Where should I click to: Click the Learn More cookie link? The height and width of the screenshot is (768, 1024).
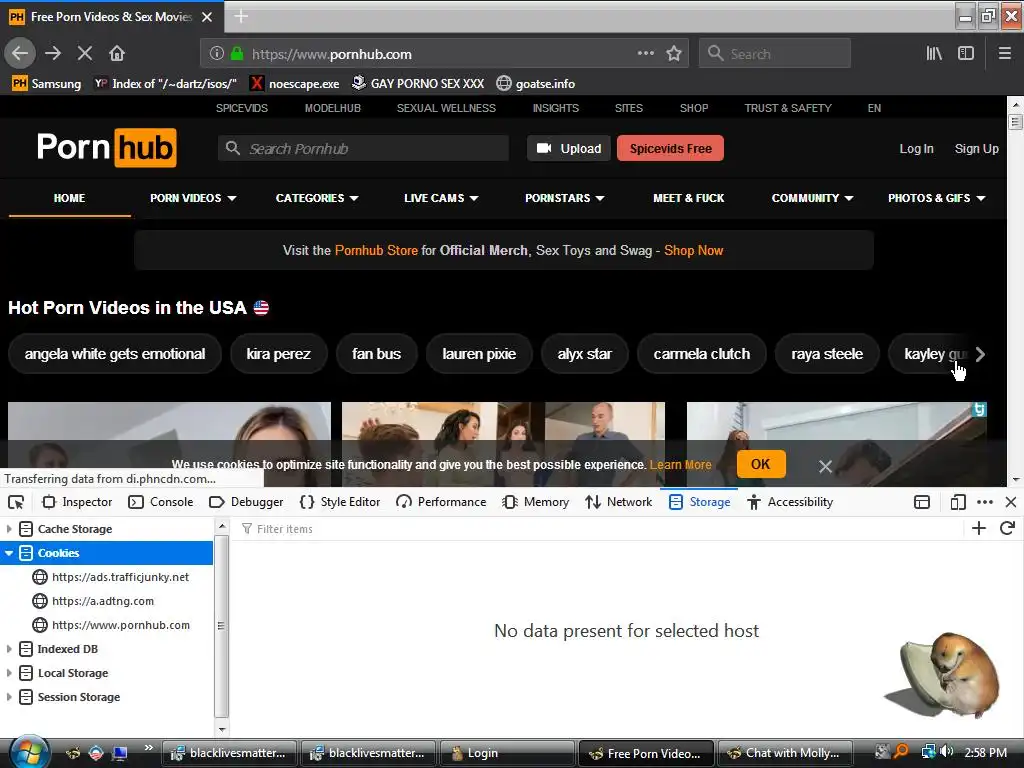coord(680,465)
